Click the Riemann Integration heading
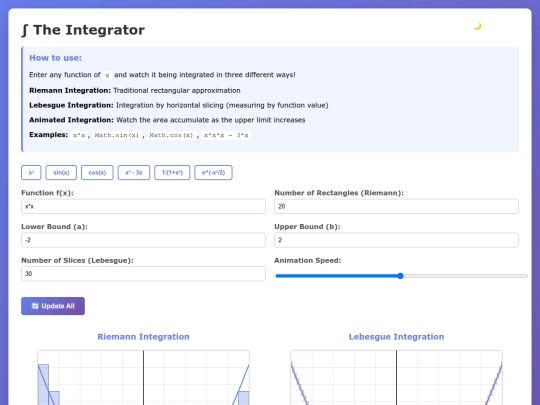 point(143,337)
